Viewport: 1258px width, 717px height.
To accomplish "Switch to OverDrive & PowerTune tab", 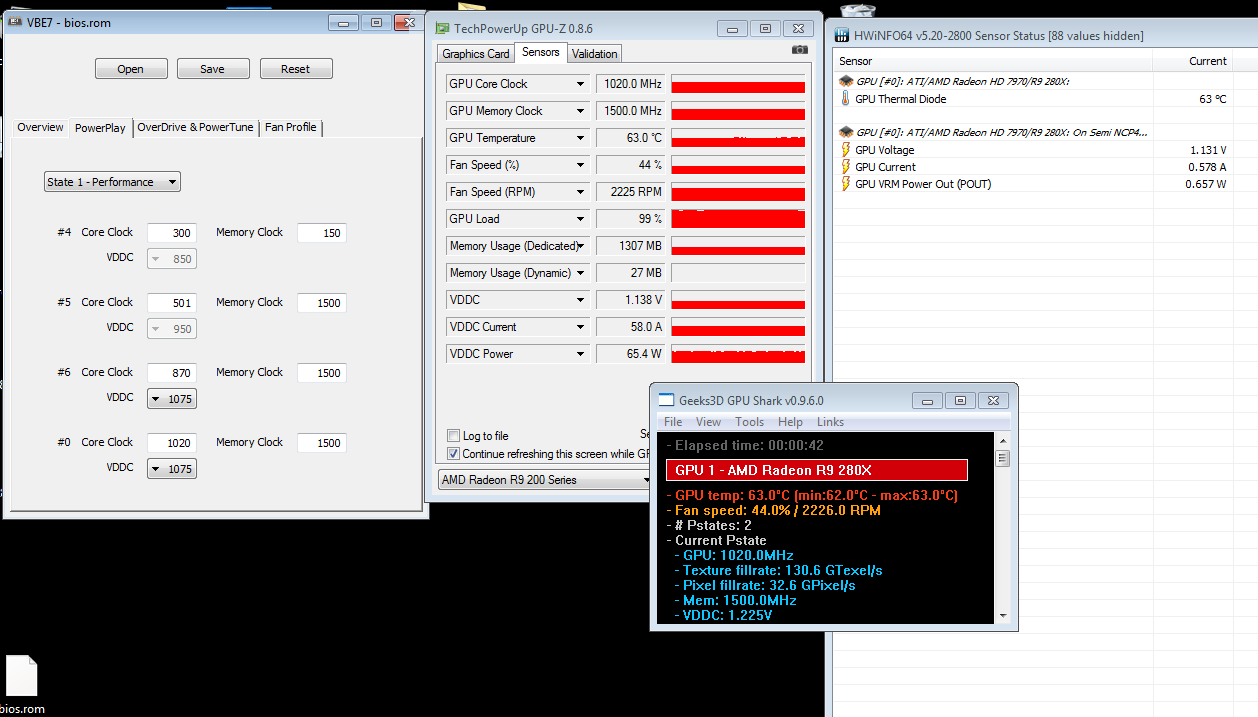I will coord(195,127).
